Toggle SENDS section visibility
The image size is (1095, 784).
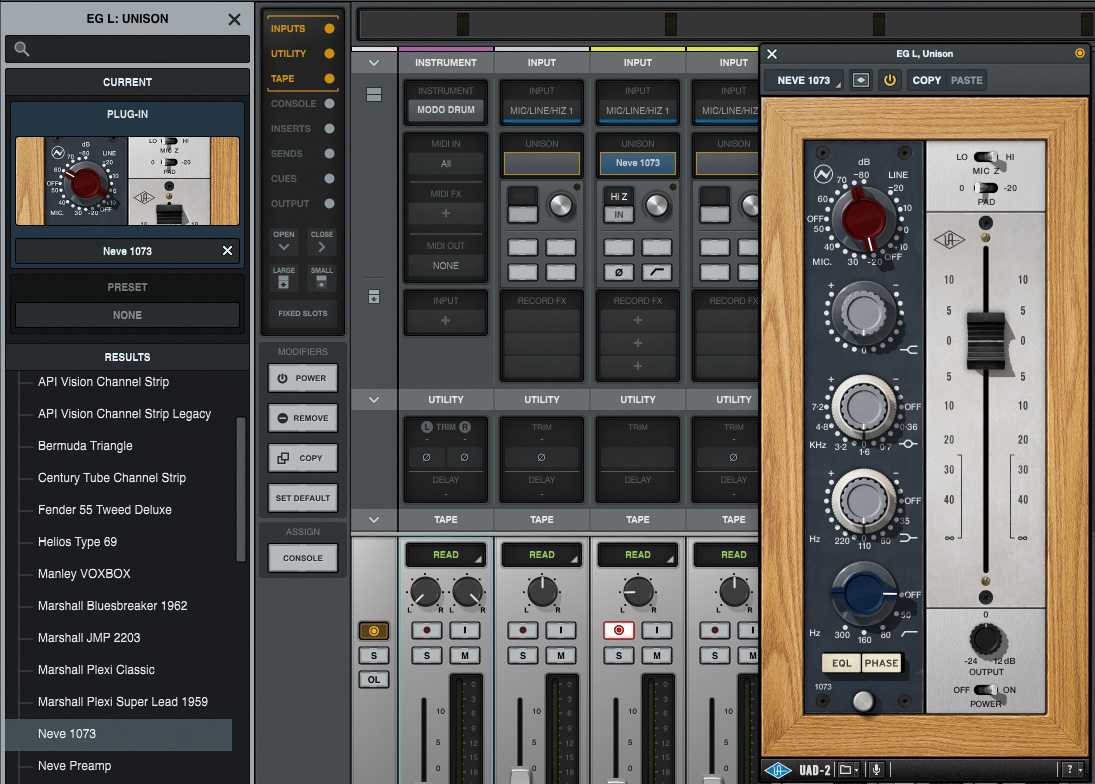(x=302, y=154)
